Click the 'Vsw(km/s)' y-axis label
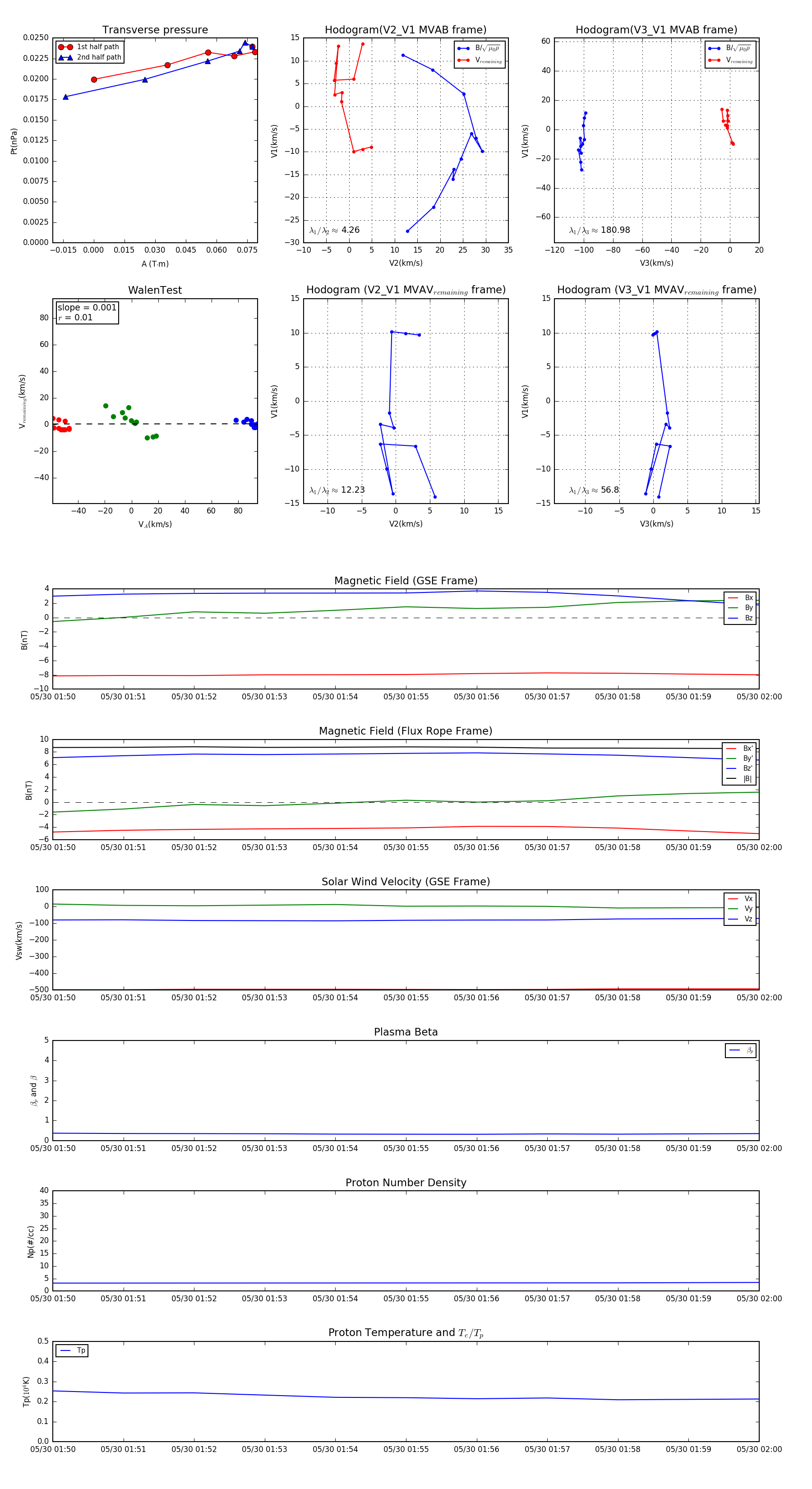The width and height of the screenshot is (812, 1489). point(19,940)
